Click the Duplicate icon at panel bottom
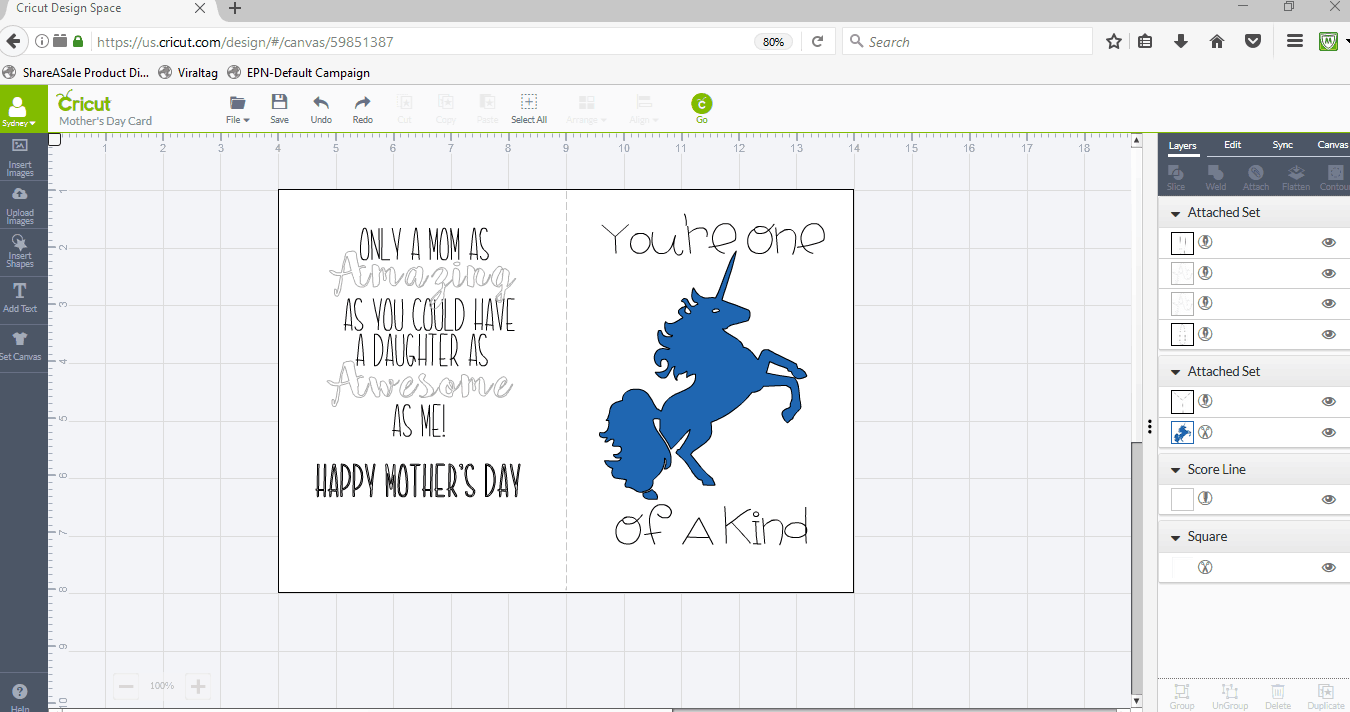Image resolution: width=1350 pixels, height=712 pixels. (x=1326, y=697)
